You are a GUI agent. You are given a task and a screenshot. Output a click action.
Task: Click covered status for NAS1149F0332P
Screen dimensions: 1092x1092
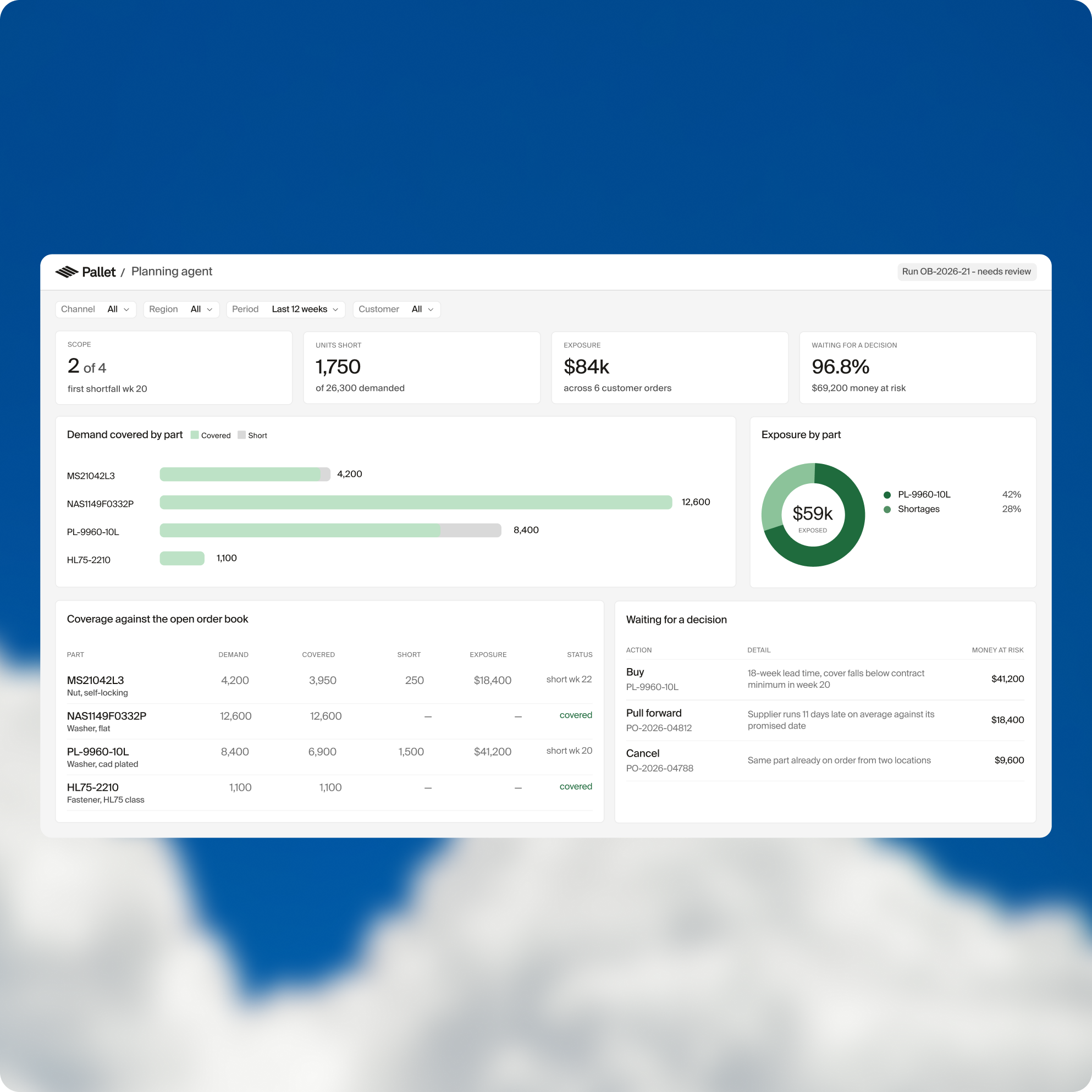pyautogui.click(x=575, y=715)
